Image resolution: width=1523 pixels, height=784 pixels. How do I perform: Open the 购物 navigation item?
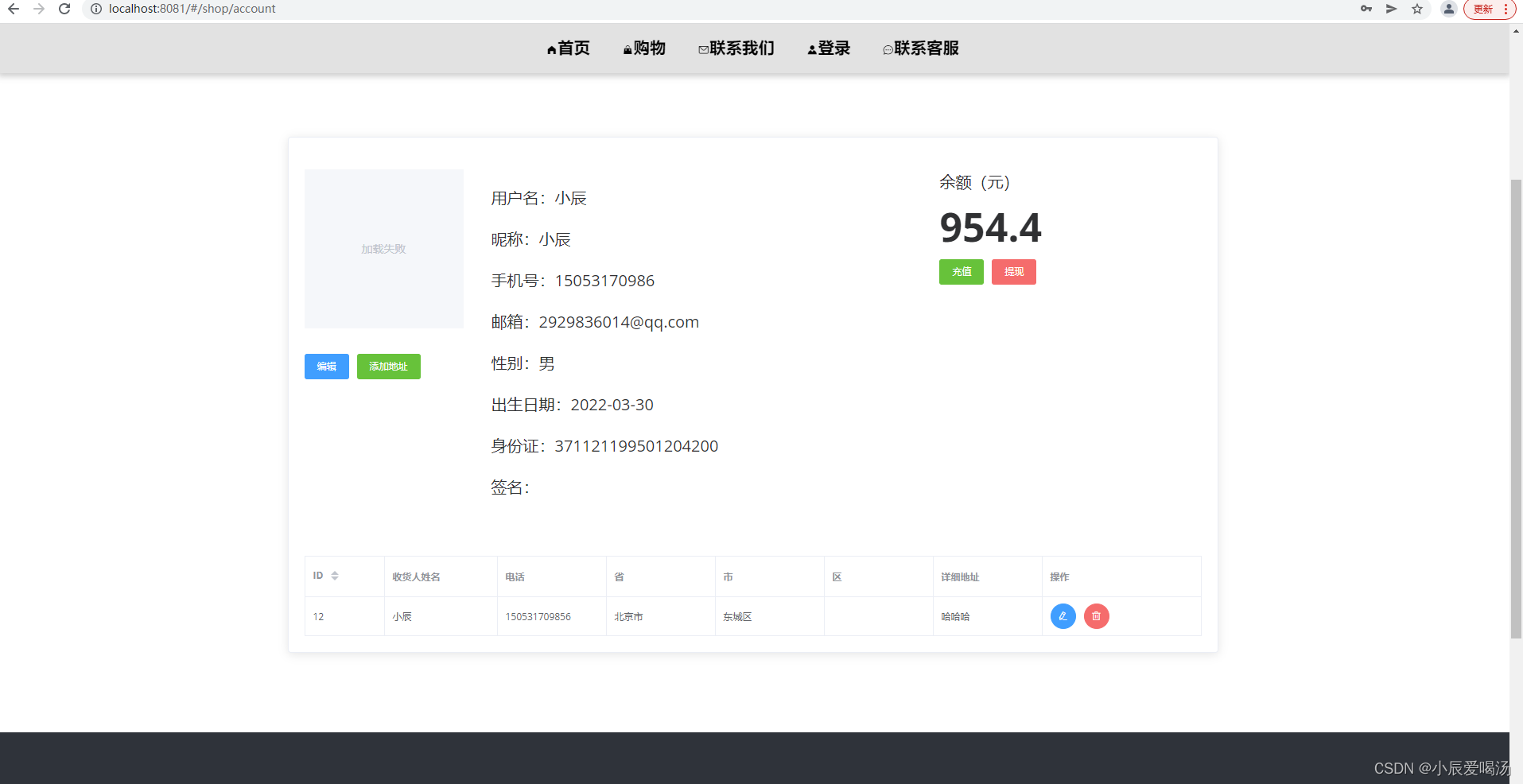pyautogui.click(x=644, y=48)
